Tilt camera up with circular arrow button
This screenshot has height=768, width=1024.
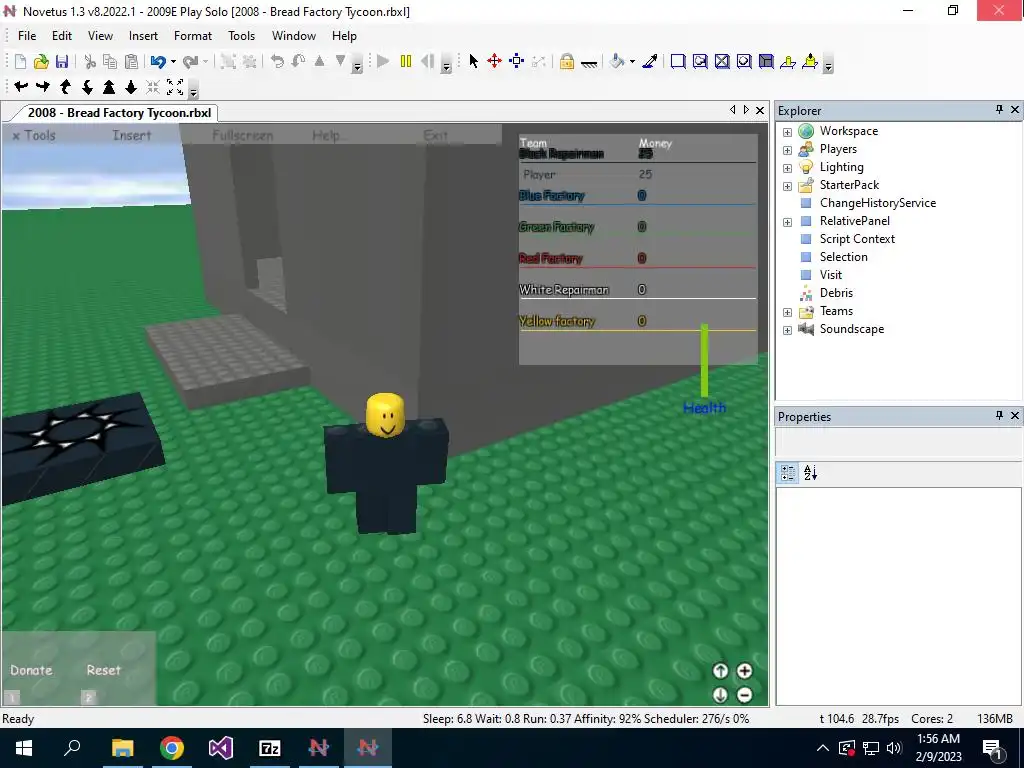pos(720,671)
